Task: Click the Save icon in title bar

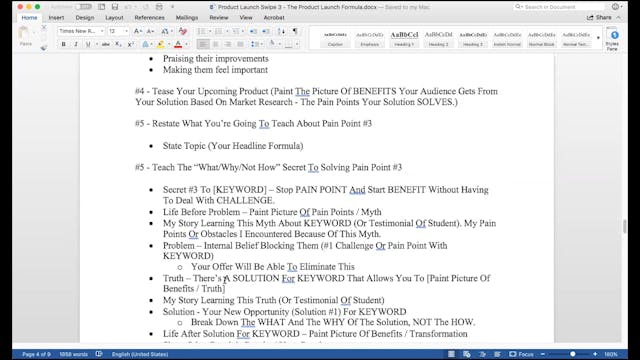Action: (115, 7)
